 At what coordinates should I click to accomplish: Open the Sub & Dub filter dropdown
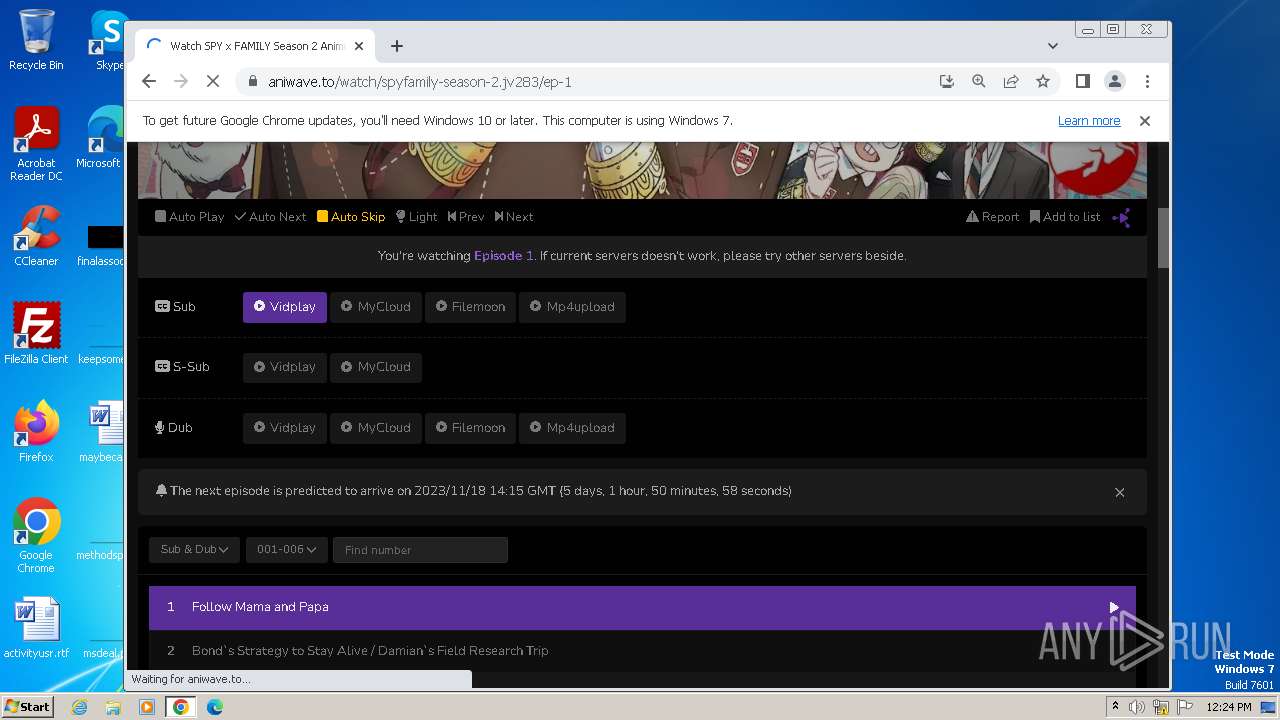pyautogui.click(x=194, y=549)
